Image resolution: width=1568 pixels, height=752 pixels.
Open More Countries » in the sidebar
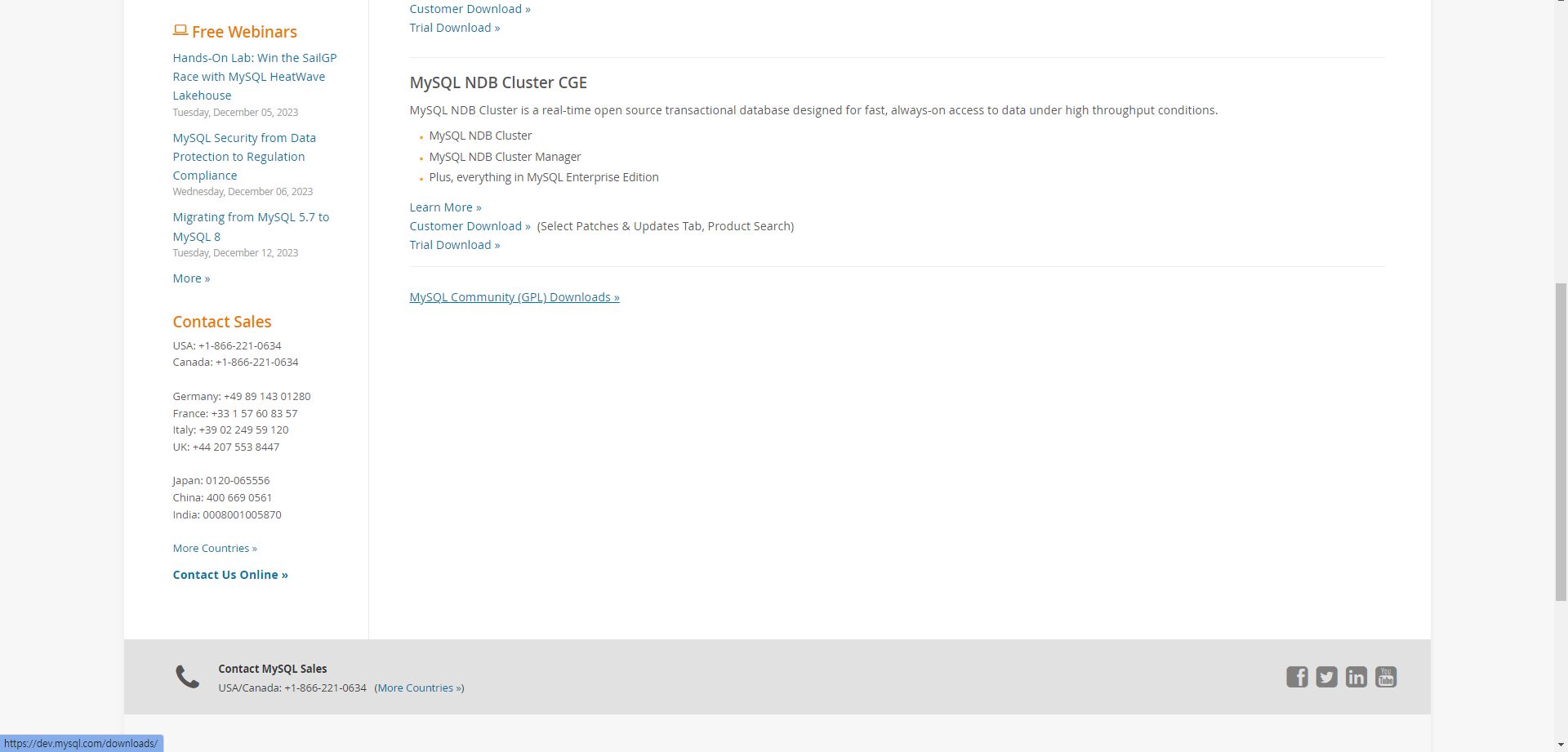click(x=215, y=549)
